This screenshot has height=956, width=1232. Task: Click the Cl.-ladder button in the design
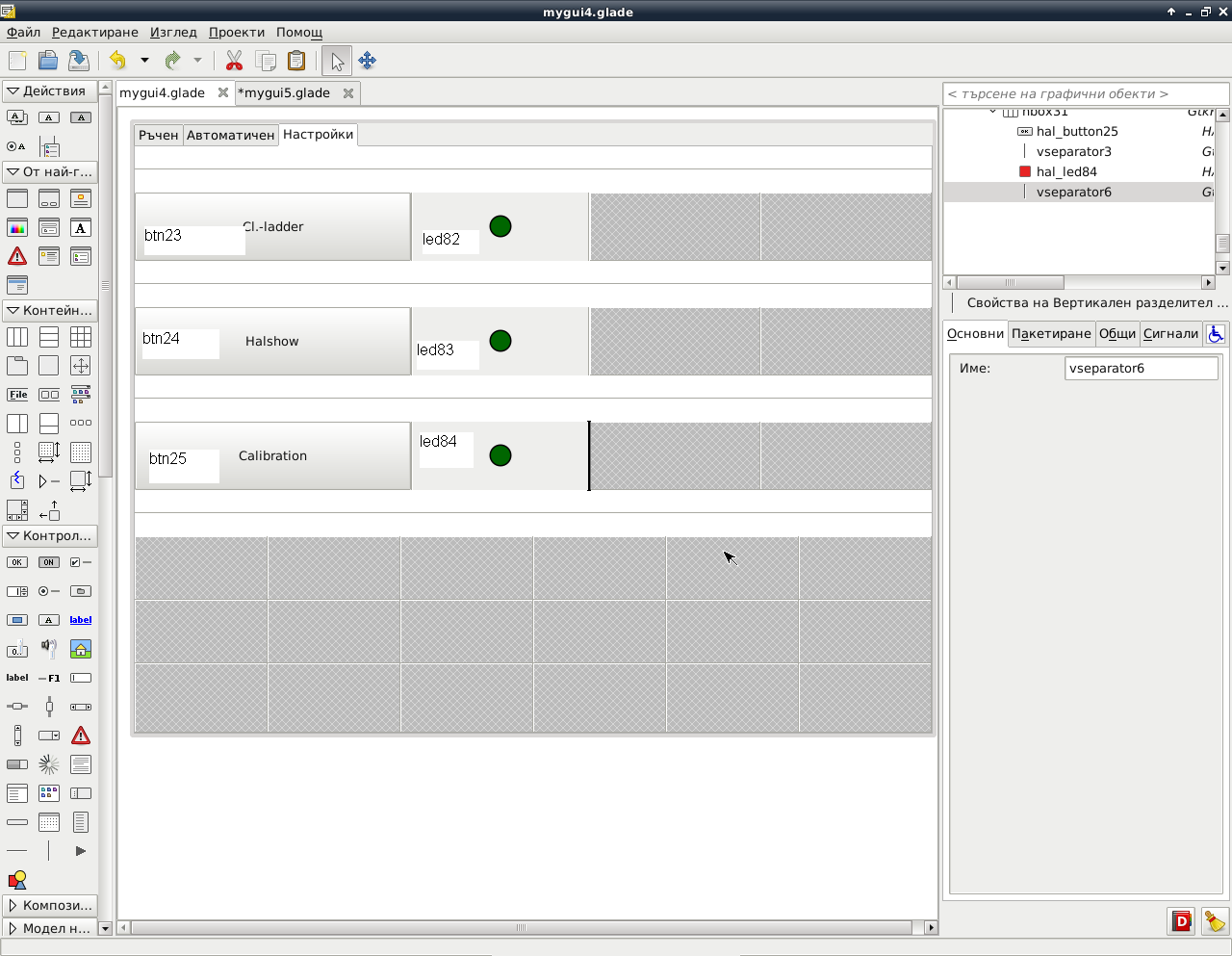[273, 227]
